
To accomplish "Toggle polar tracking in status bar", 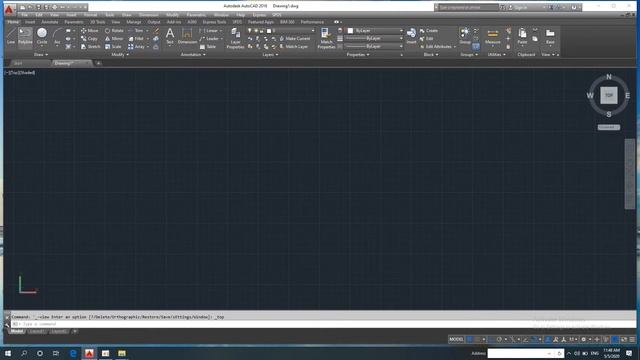I will (499, 339).
